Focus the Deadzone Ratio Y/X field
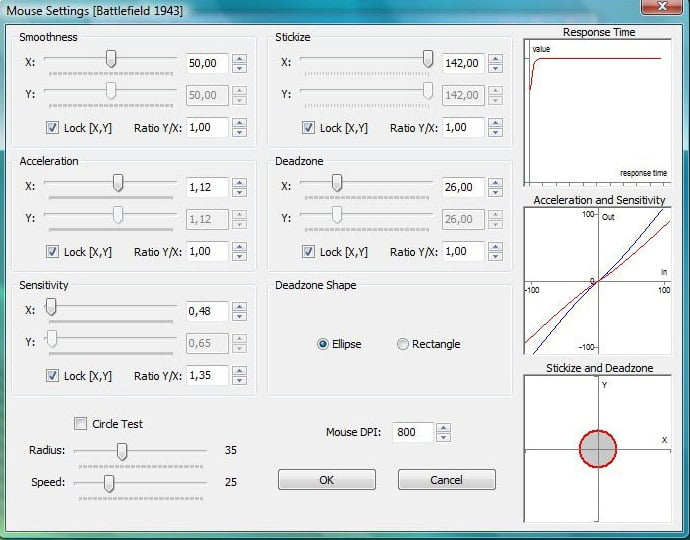Screen dimensions: 690x540 (x=463, y=251)
